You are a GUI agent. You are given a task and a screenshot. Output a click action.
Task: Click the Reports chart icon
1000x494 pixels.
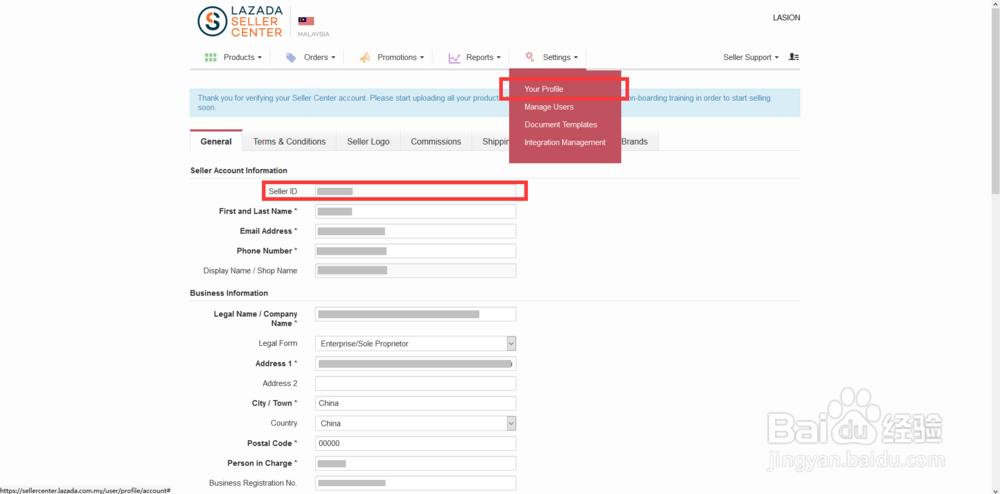coord(454,57)
